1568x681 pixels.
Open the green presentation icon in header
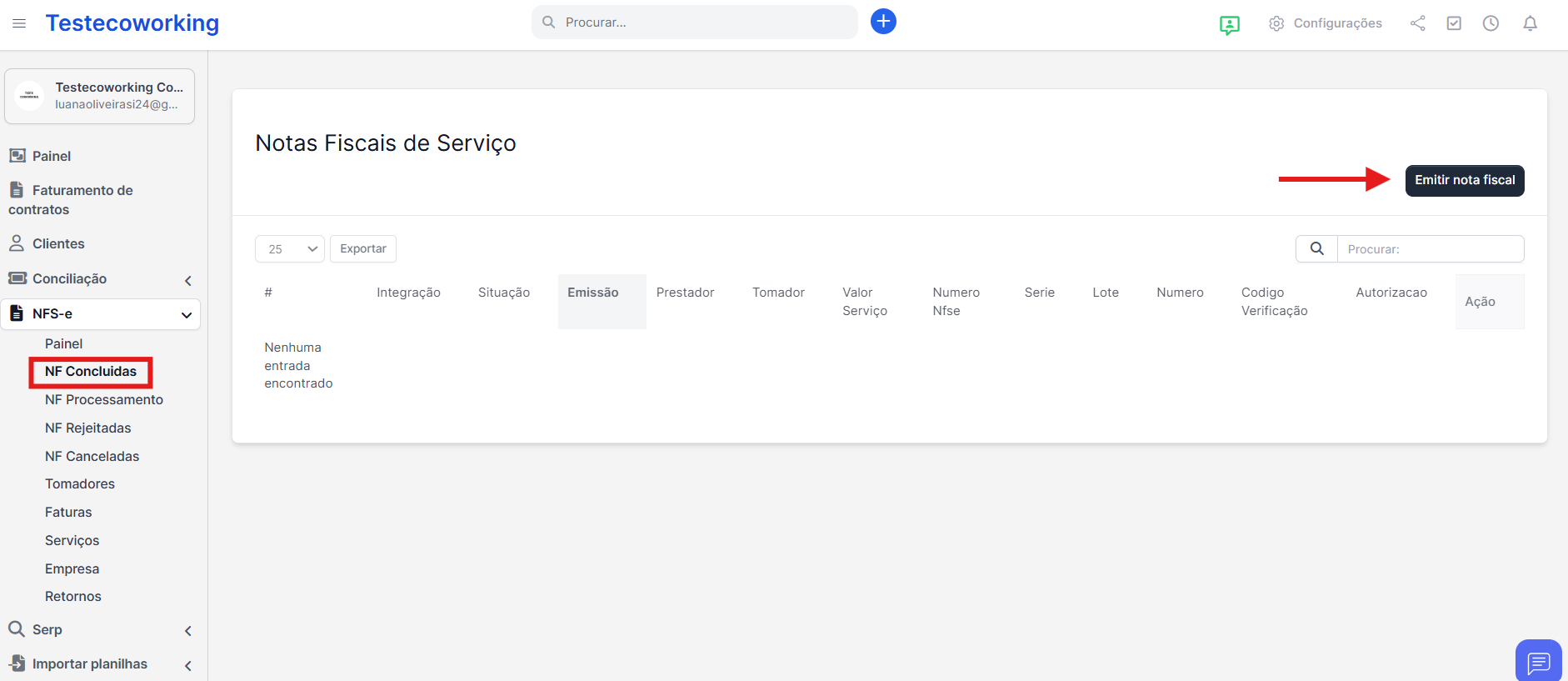(1229, 24)
